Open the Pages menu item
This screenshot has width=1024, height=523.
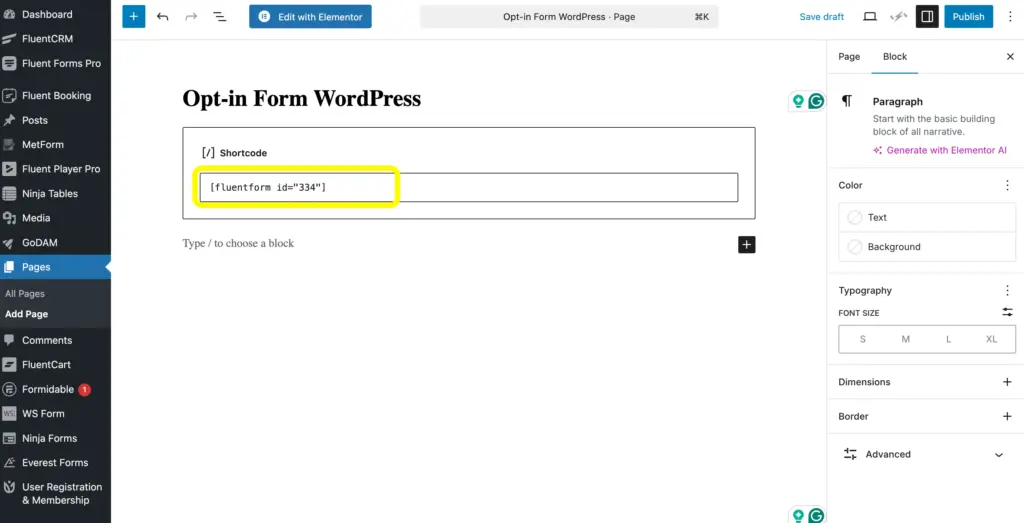tap(56, 266)
